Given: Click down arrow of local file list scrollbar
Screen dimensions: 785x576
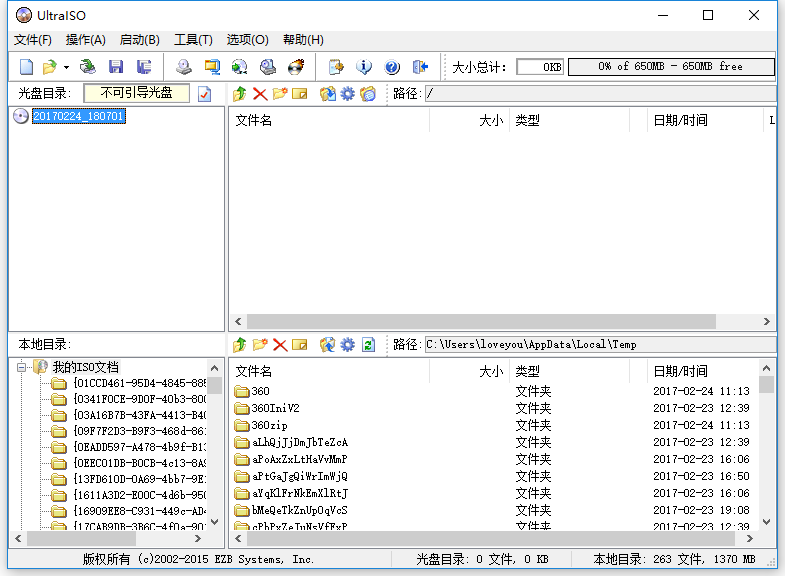Looking at the screenshot, I should click(766, 522).
